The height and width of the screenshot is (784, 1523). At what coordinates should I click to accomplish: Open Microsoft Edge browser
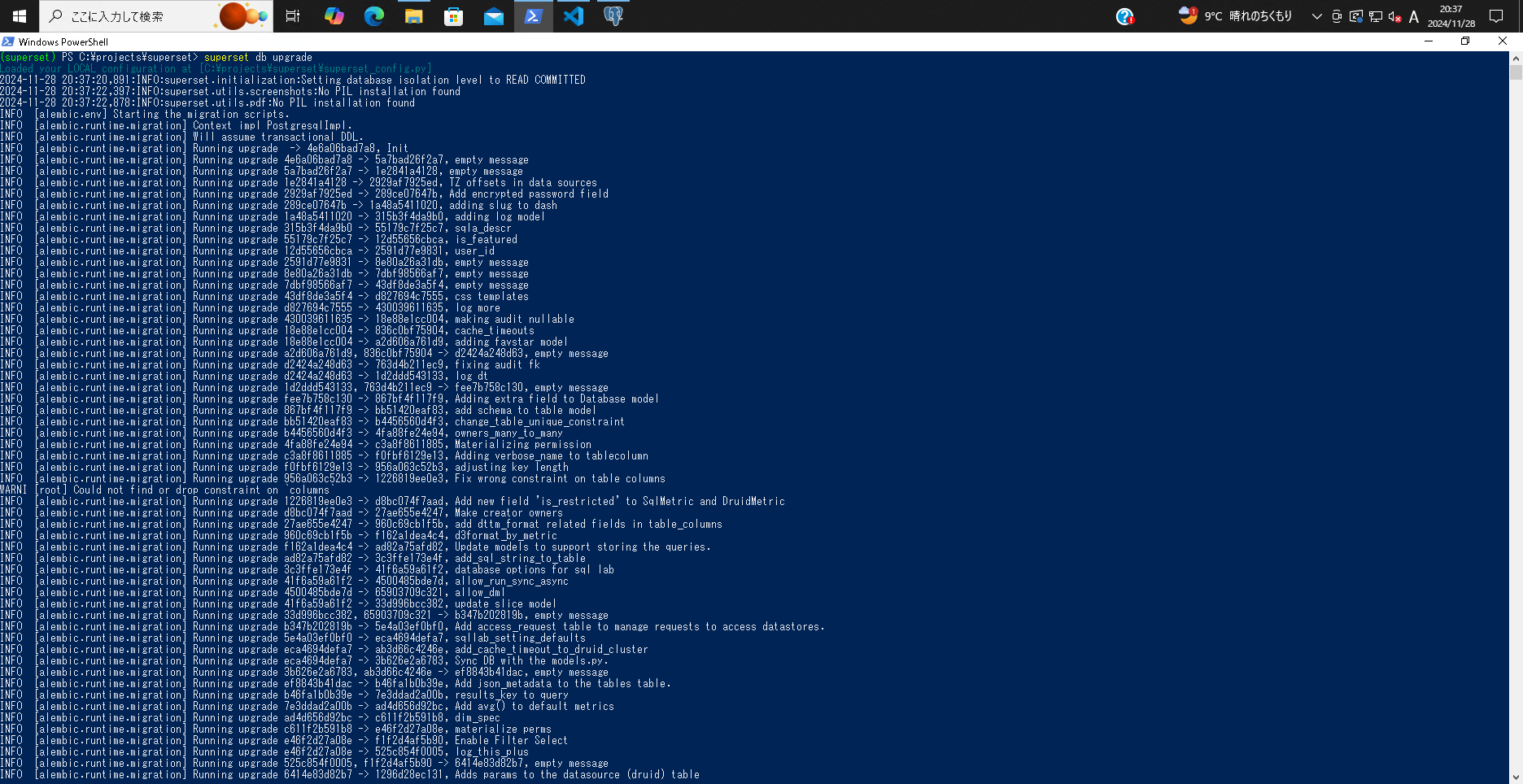[373, 16]
